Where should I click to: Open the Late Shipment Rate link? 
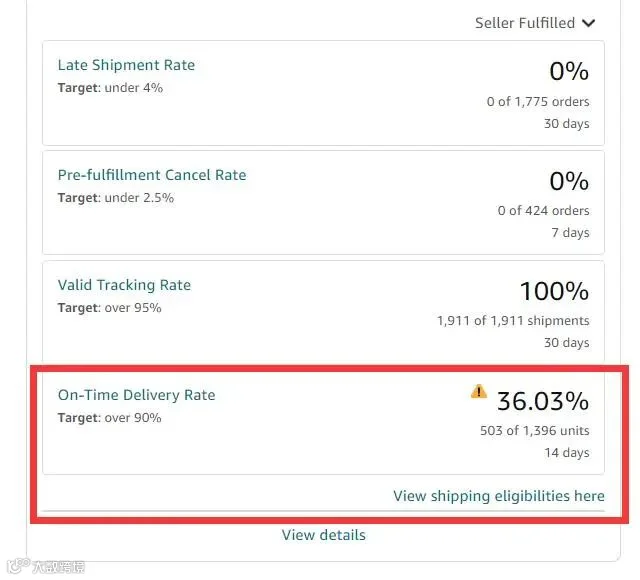[126, 65]
